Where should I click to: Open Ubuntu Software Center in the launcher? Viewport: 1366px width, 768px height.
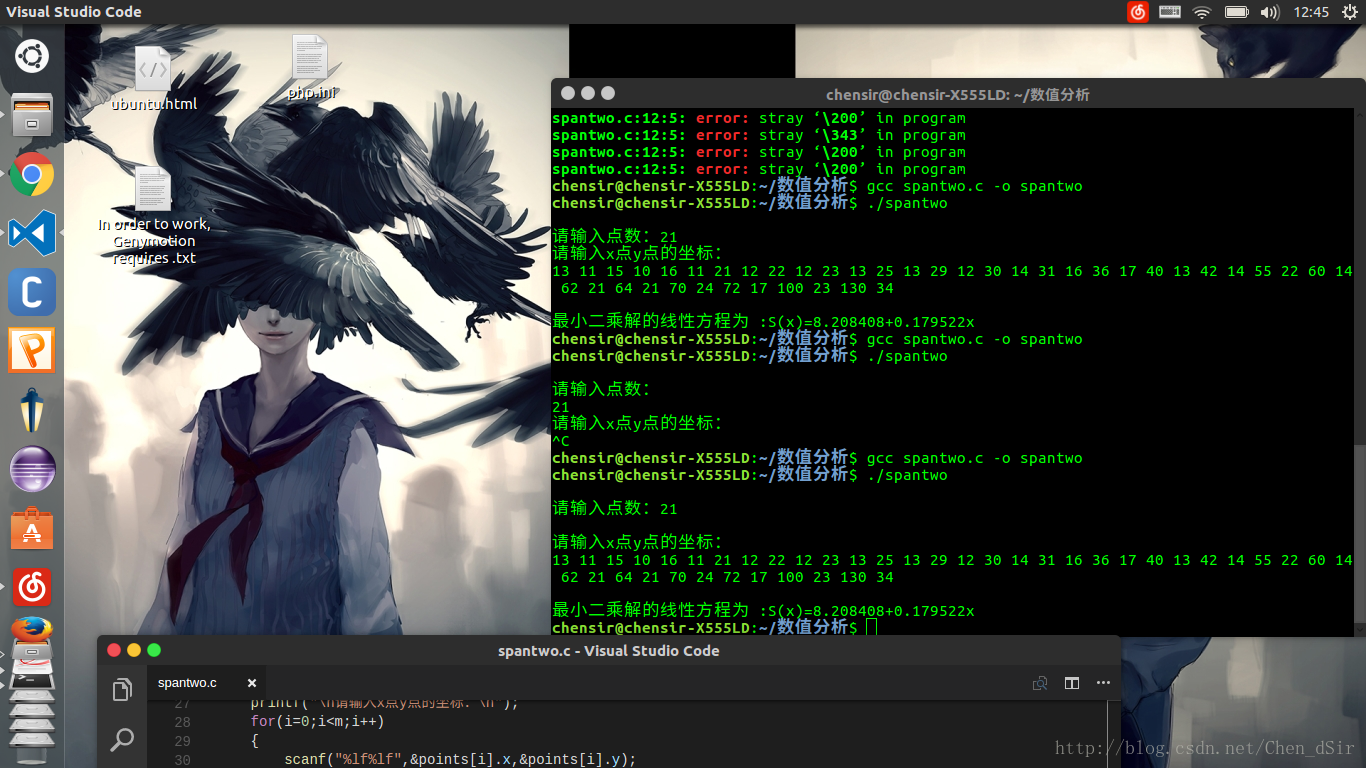(x=32, y=528)
